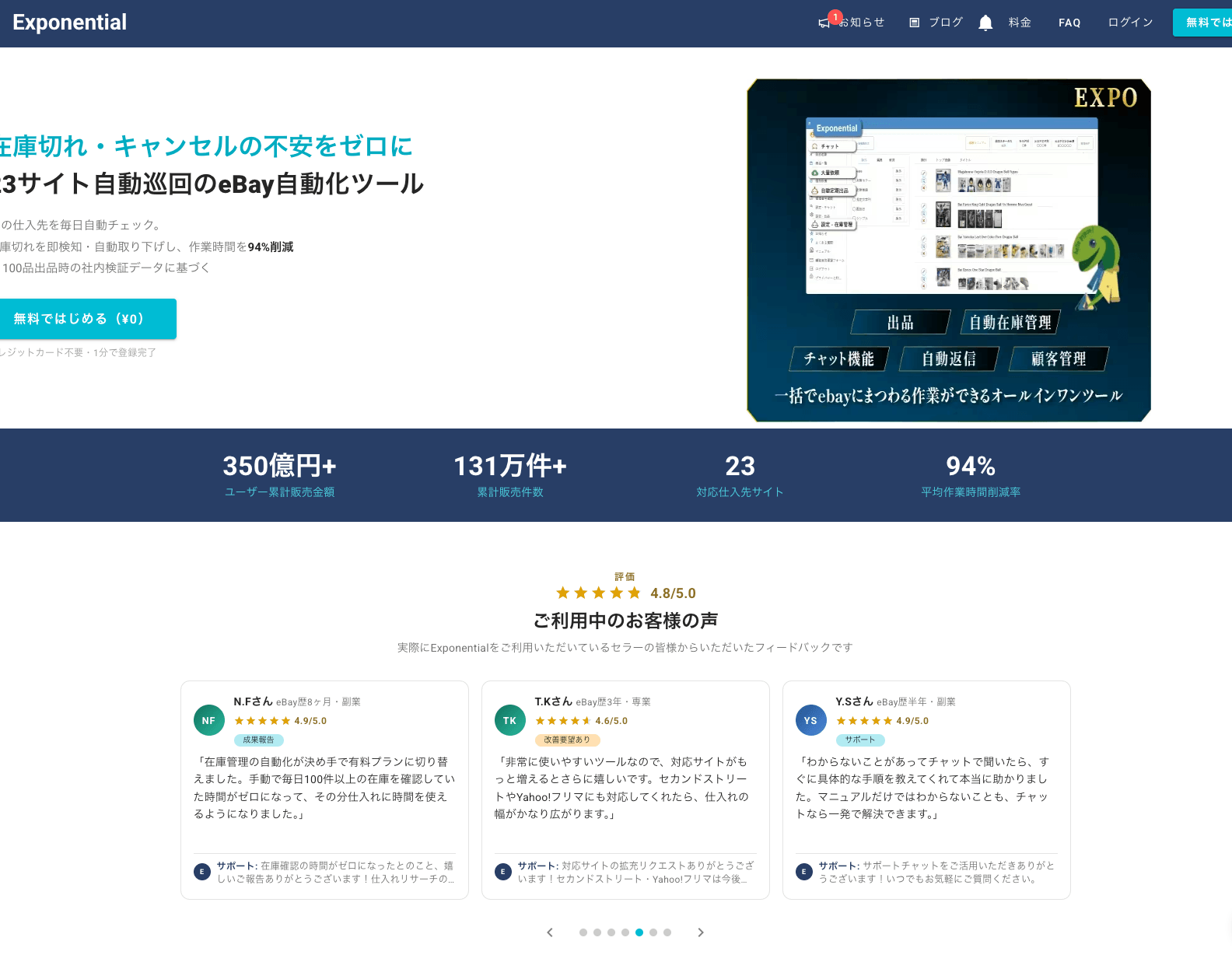
Task: Click the ご利用中のお客様の声 heading
Action: pyautogui.click(x=625, y=621)
